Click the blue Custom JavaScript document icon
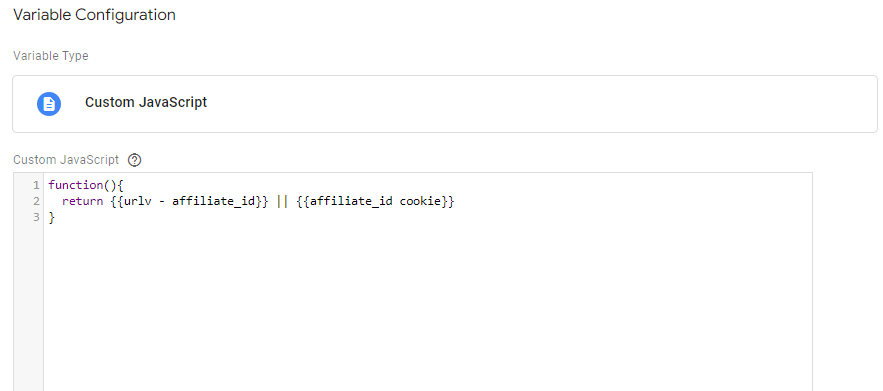Image resolution: width=883 pixels, height=391 pixels. pyautogui.click(x=49, y=104)
